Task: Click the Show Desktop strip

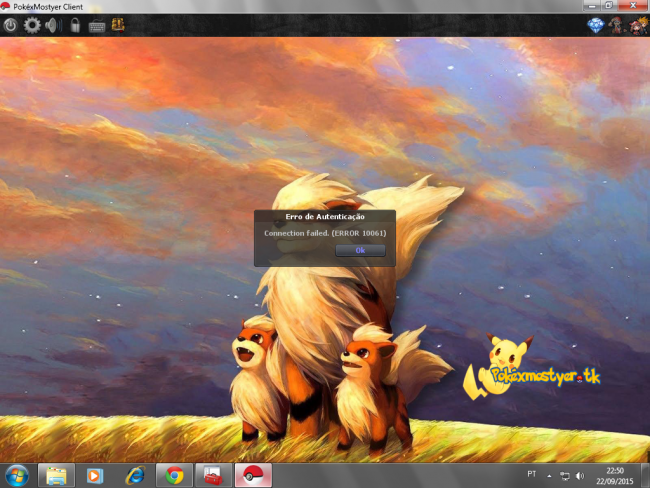Action: [x=645, y=476]
